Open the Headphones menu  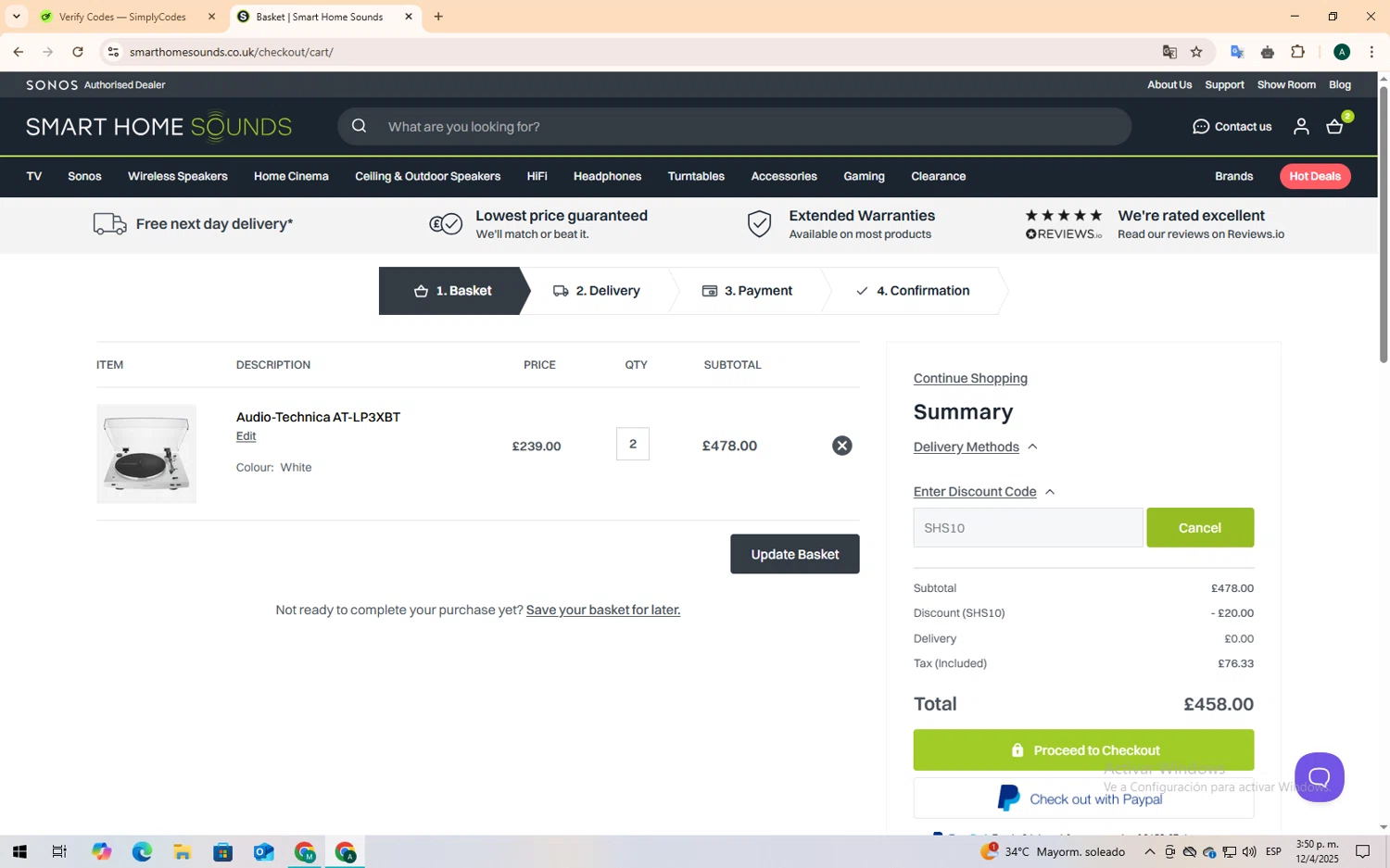click(x=607, y=176)
